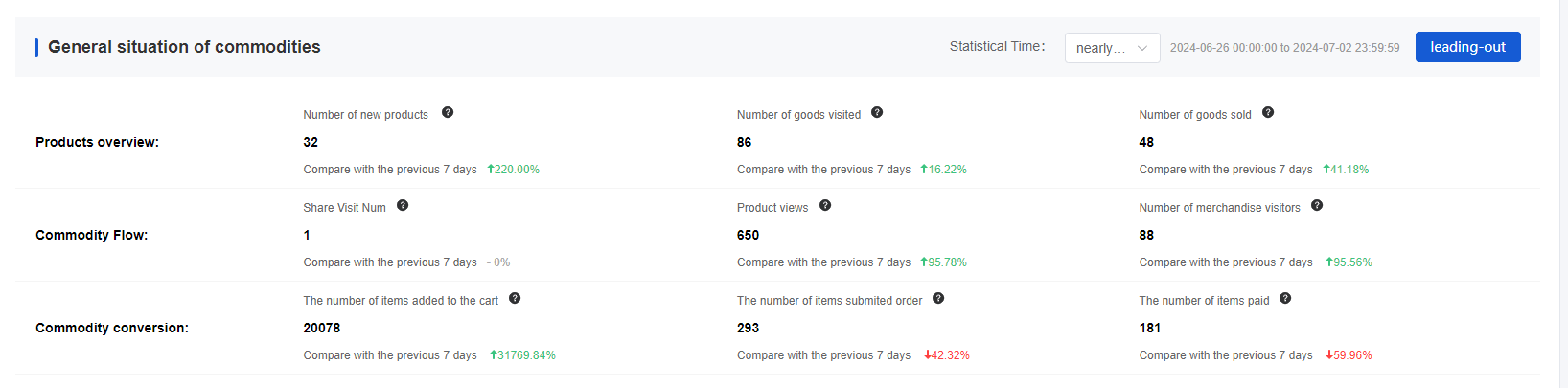Click help icon next to Number of merchandise visitors
Viewport: 1568px width, 388px height.
coord(1317,206)
